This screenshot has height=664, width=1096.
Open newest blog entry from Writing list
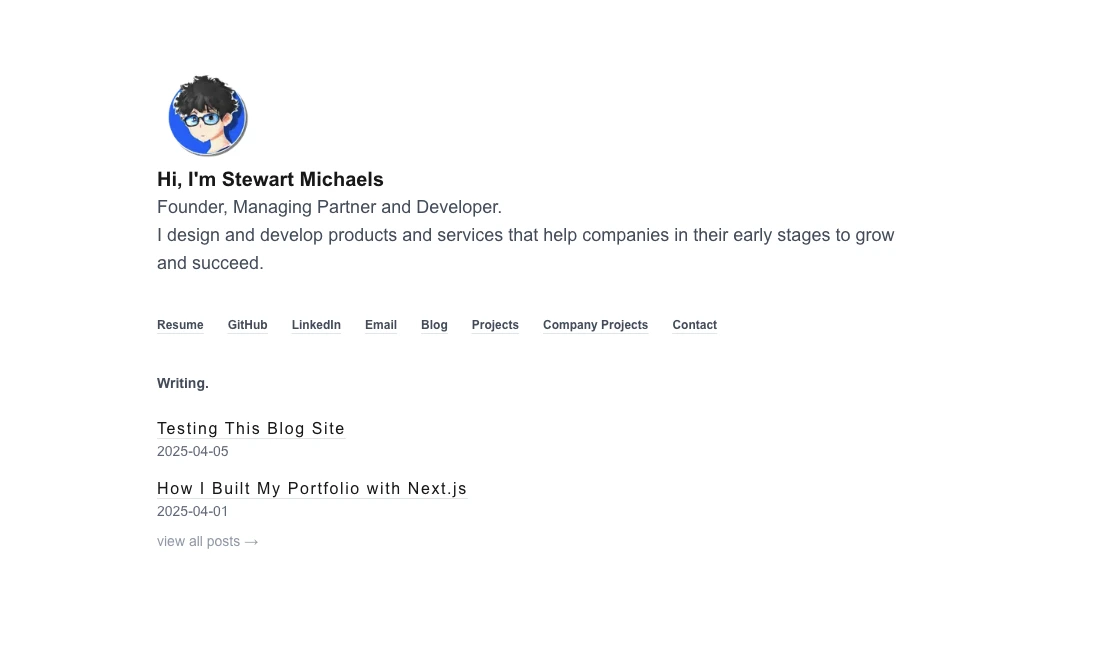click(x=251, y=428)
